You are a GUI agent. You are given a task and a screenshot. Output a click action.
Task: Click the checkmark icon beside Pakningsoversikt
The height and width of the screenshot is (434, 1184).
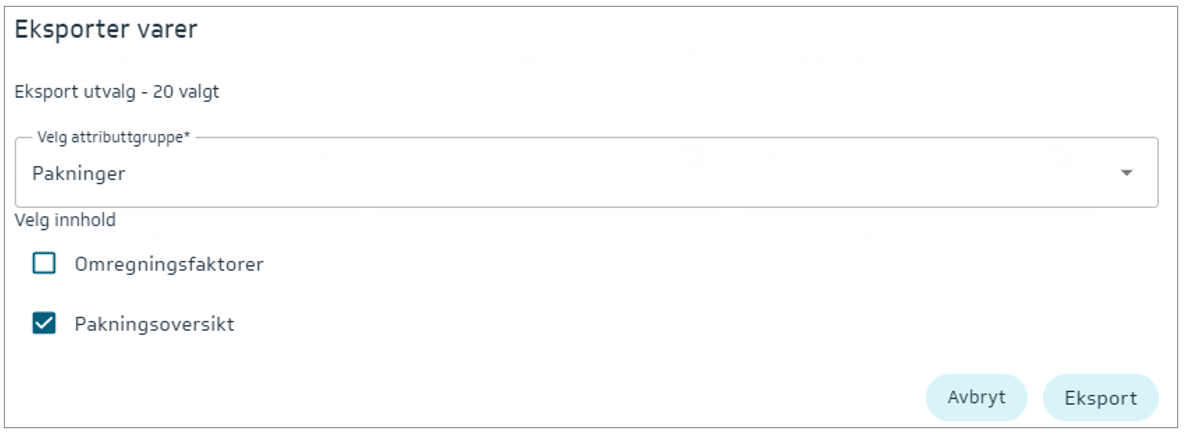point(44,323)
